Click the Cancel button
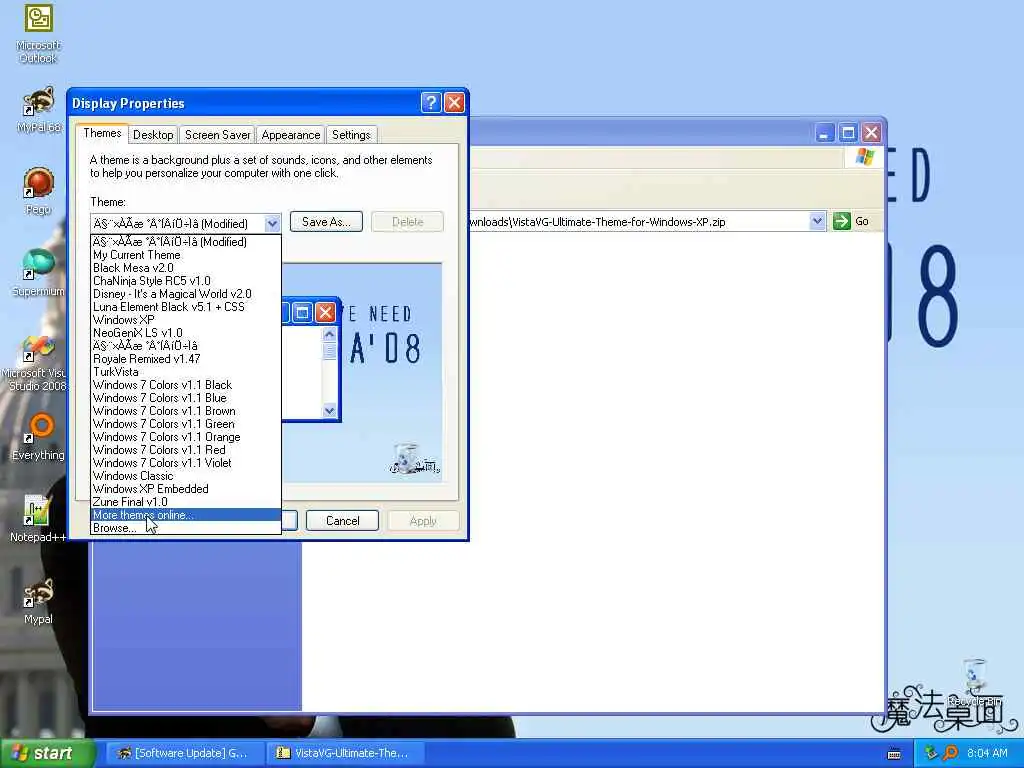The height and width of the screenshot is (768, 1024). tap(342, 520)
